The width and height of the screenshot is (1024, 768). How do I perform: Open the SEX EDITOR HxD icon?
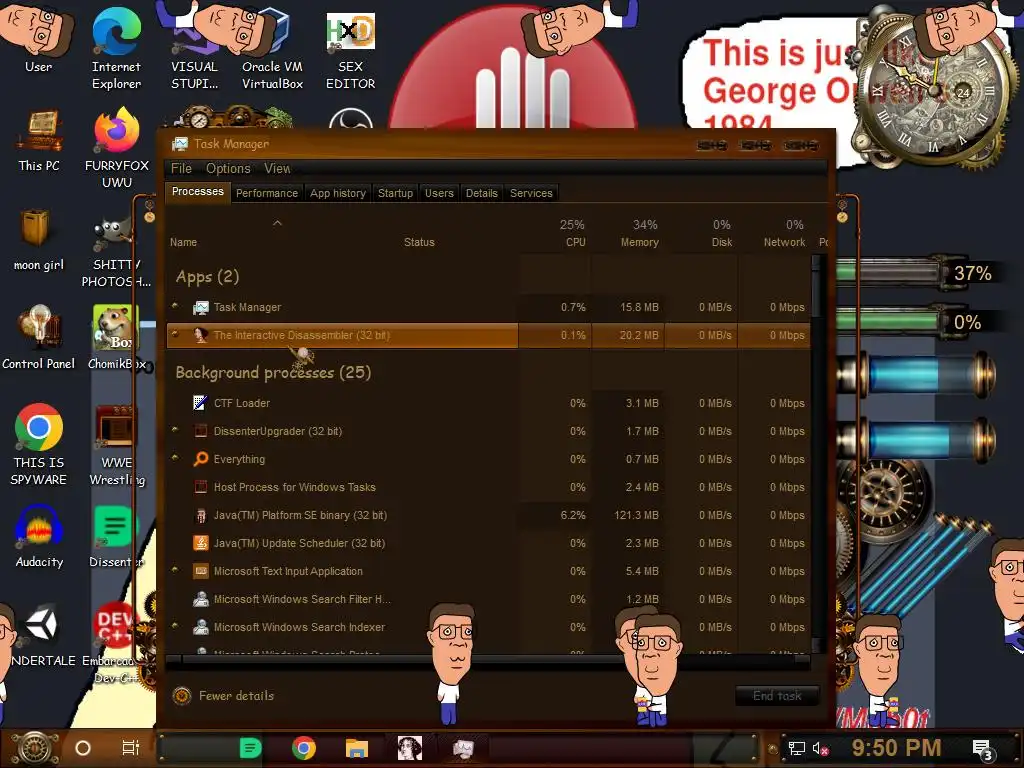pyautogui.click(x=350, y=51)
